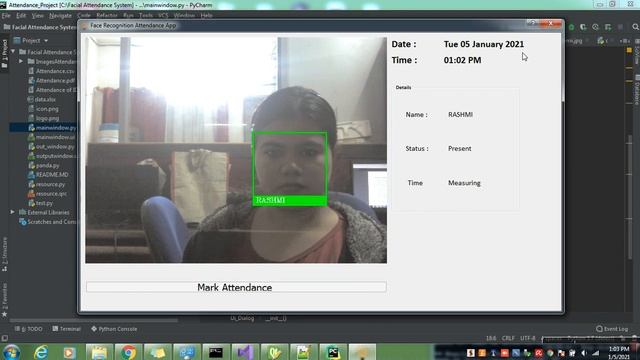The width and height of the screenshot is (640, 360).
Task: Open the Edit menu in PyCharm
Action: [21, 16]
